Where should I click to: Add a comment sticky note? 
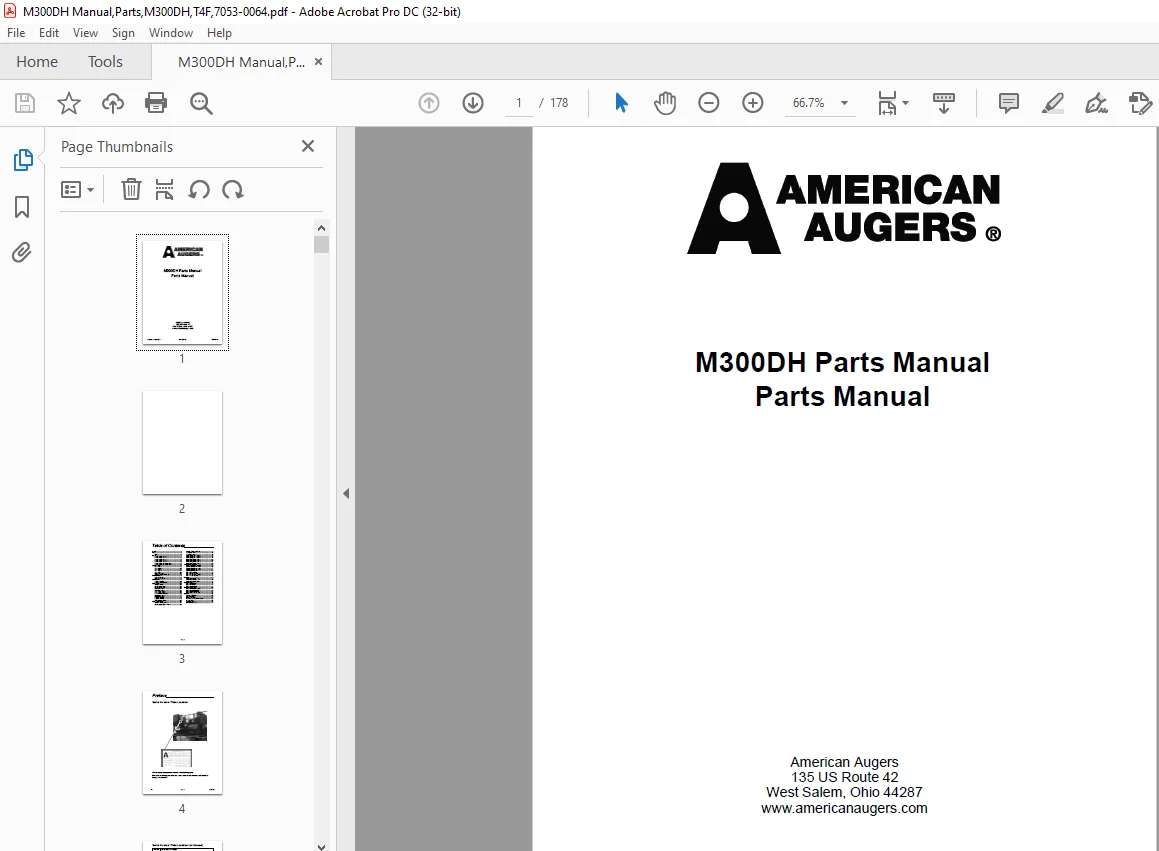coord(1008,103)
